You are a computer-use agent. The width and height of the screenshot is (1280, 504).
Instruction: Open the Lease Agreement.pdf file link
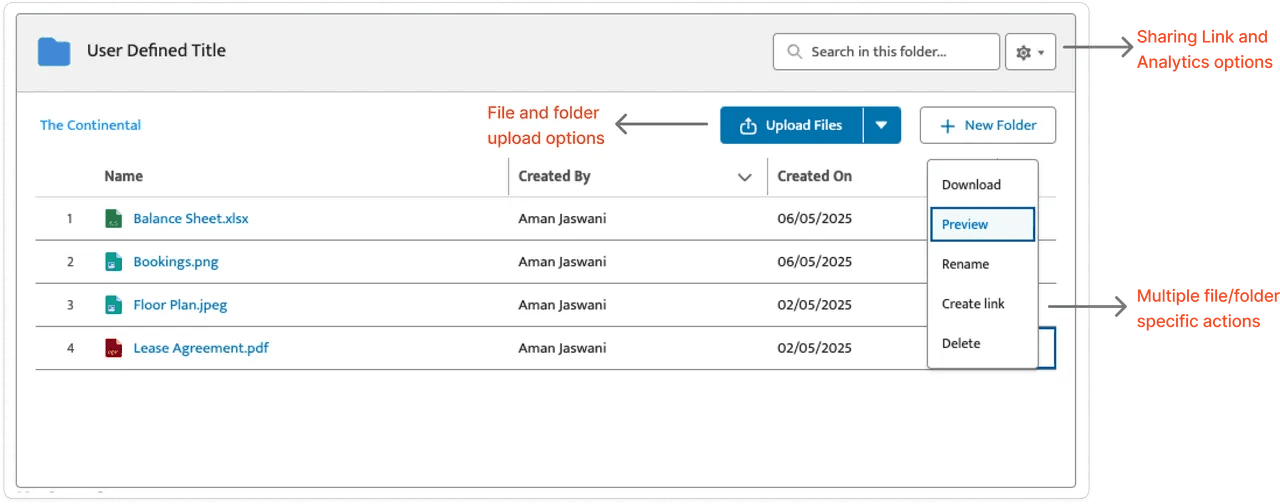[x=201, y=348]
